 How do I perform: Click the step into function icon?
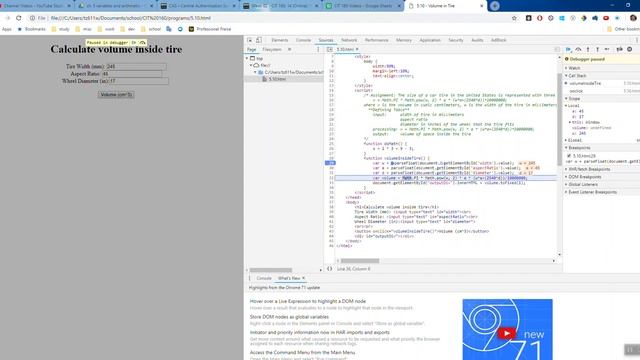[588, 49]
